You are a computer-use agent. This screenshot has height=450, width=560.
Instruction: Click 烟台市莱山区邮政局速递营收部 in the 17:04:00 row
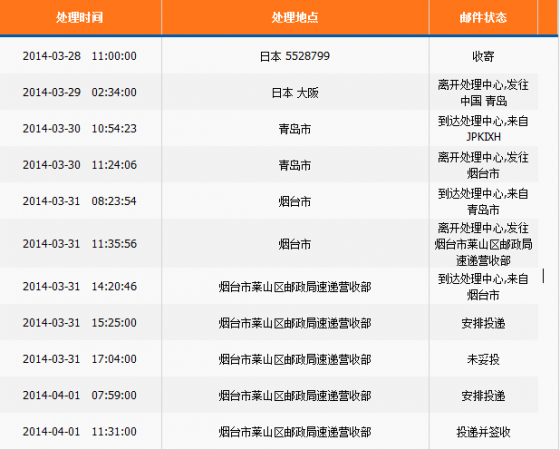(x=295, y=359)
